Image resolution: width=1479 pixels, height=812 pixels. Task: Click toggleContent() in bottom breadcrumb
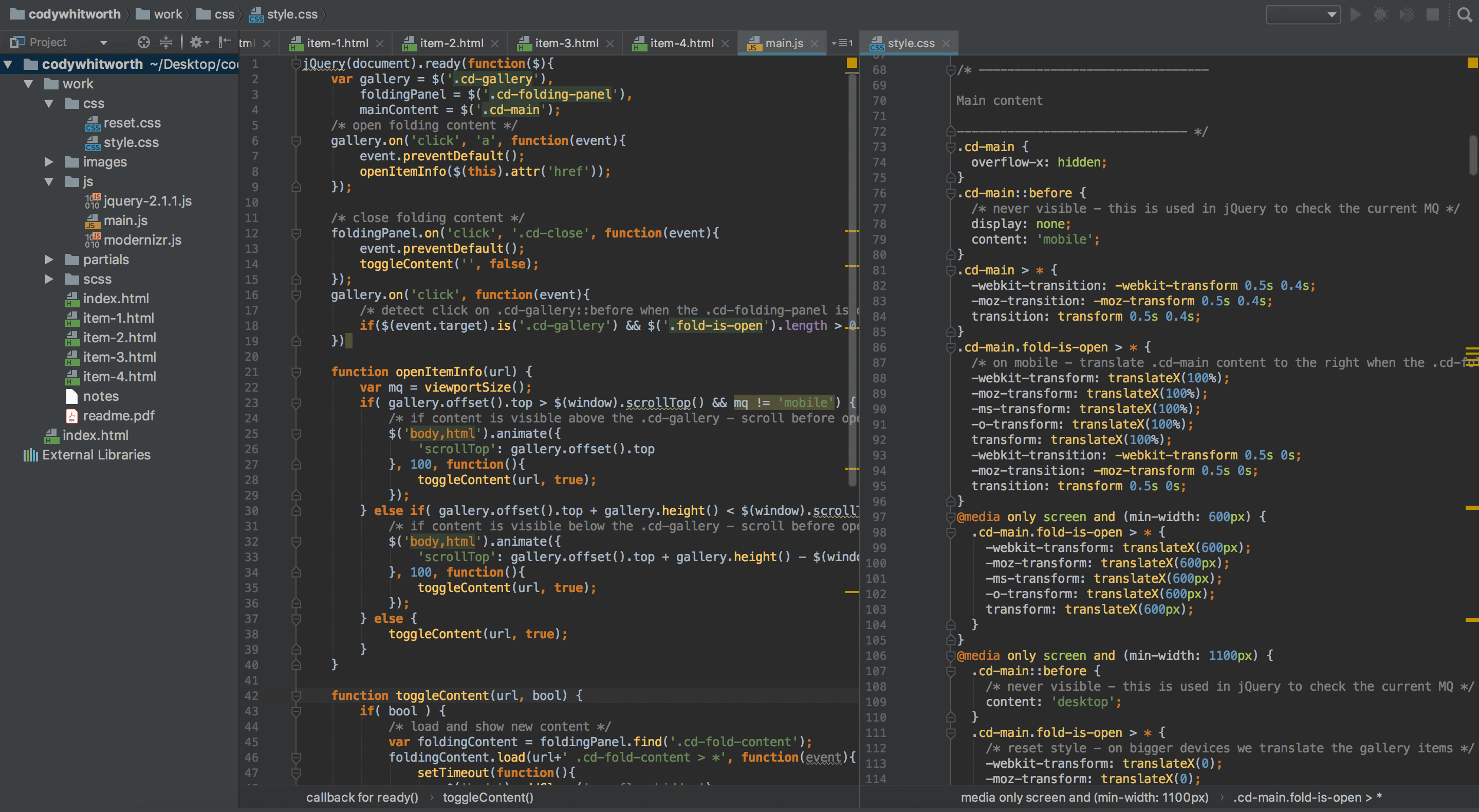coord(488,798)
